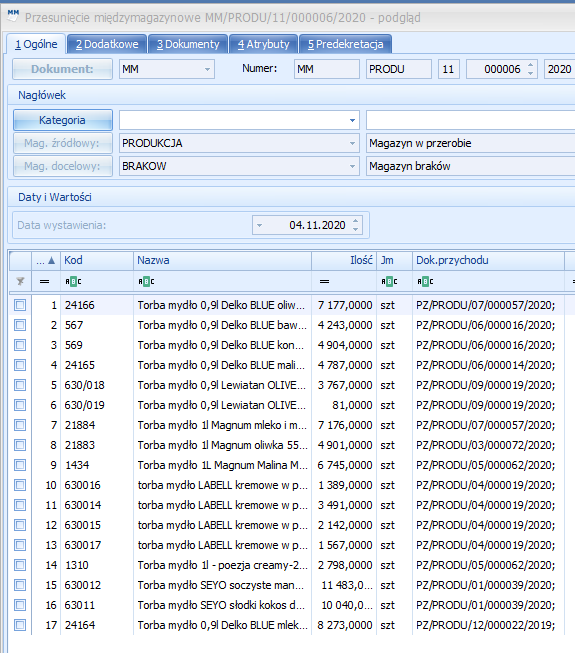
Task: Click the Magazyn braków description field
Action: (470, 166)
